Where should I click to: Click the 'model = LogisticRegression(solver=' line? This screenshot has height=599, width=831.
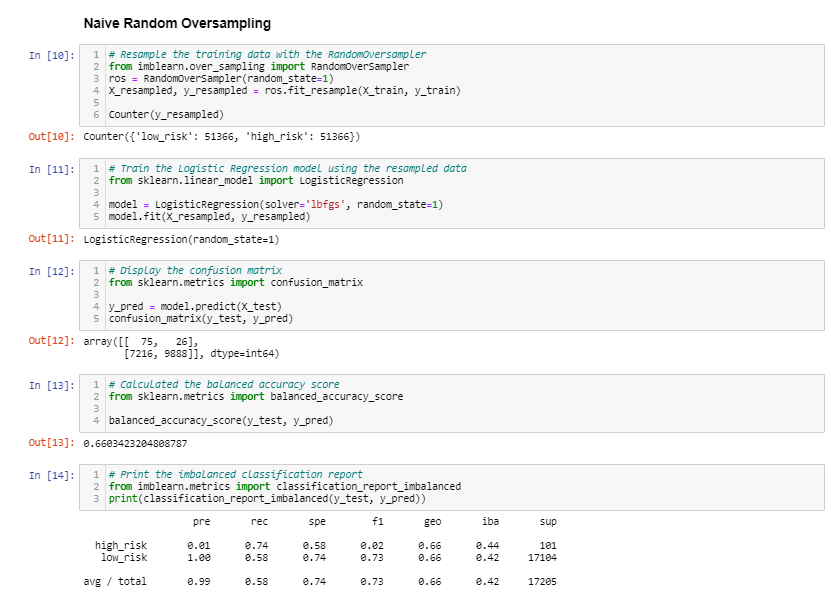276,205
